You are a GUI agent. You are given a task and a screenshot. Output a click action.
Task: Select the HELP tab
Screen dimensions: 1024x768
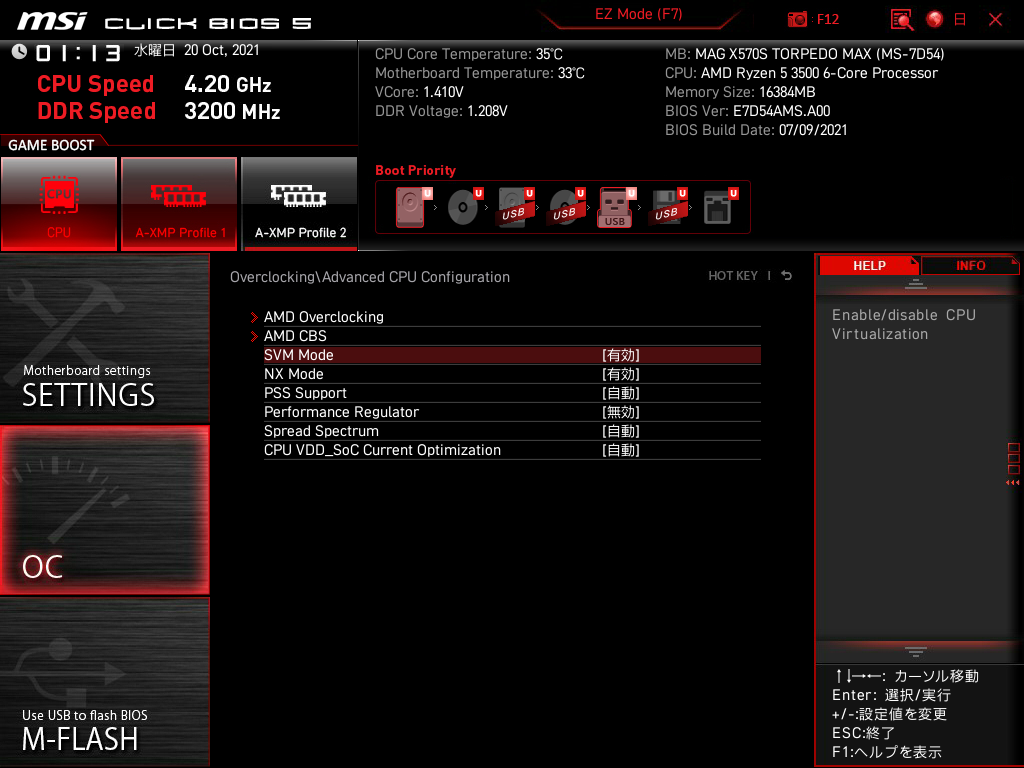(869, 265)
